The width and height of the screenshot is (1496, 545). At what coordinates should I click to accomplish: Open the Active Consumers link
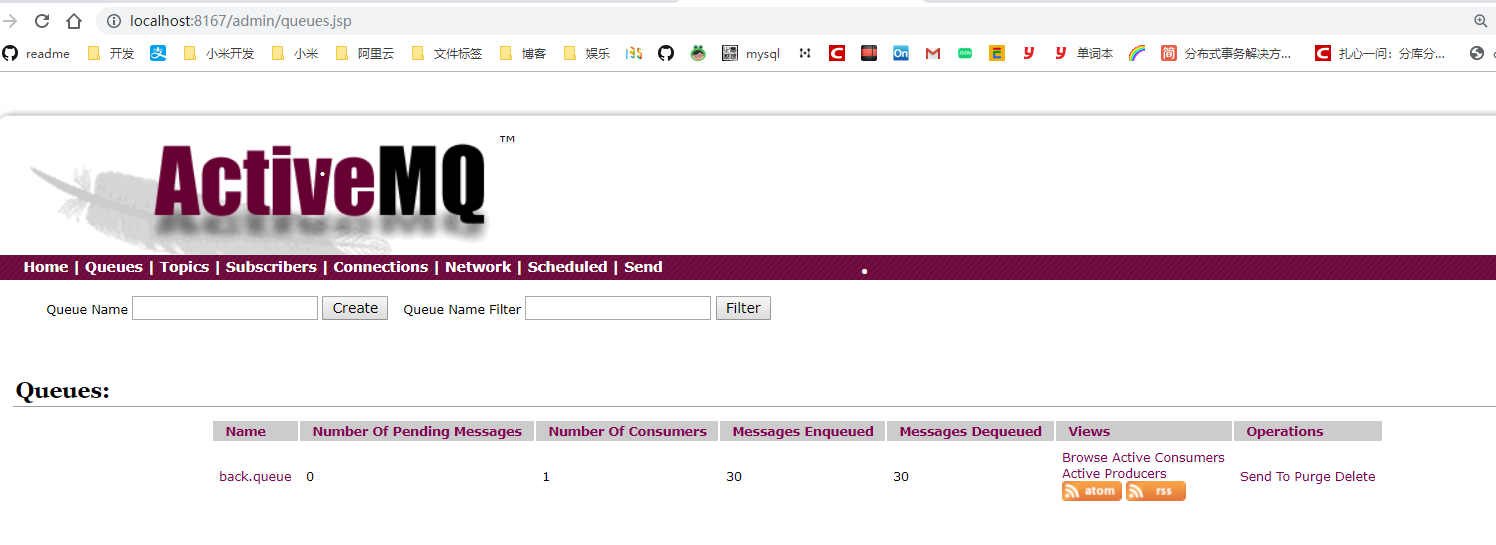tap(1168, 458)
